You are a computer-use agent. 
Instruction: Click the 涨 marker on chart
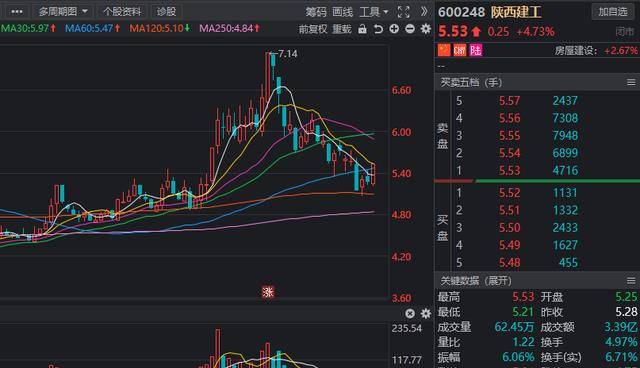pos(268,291)
